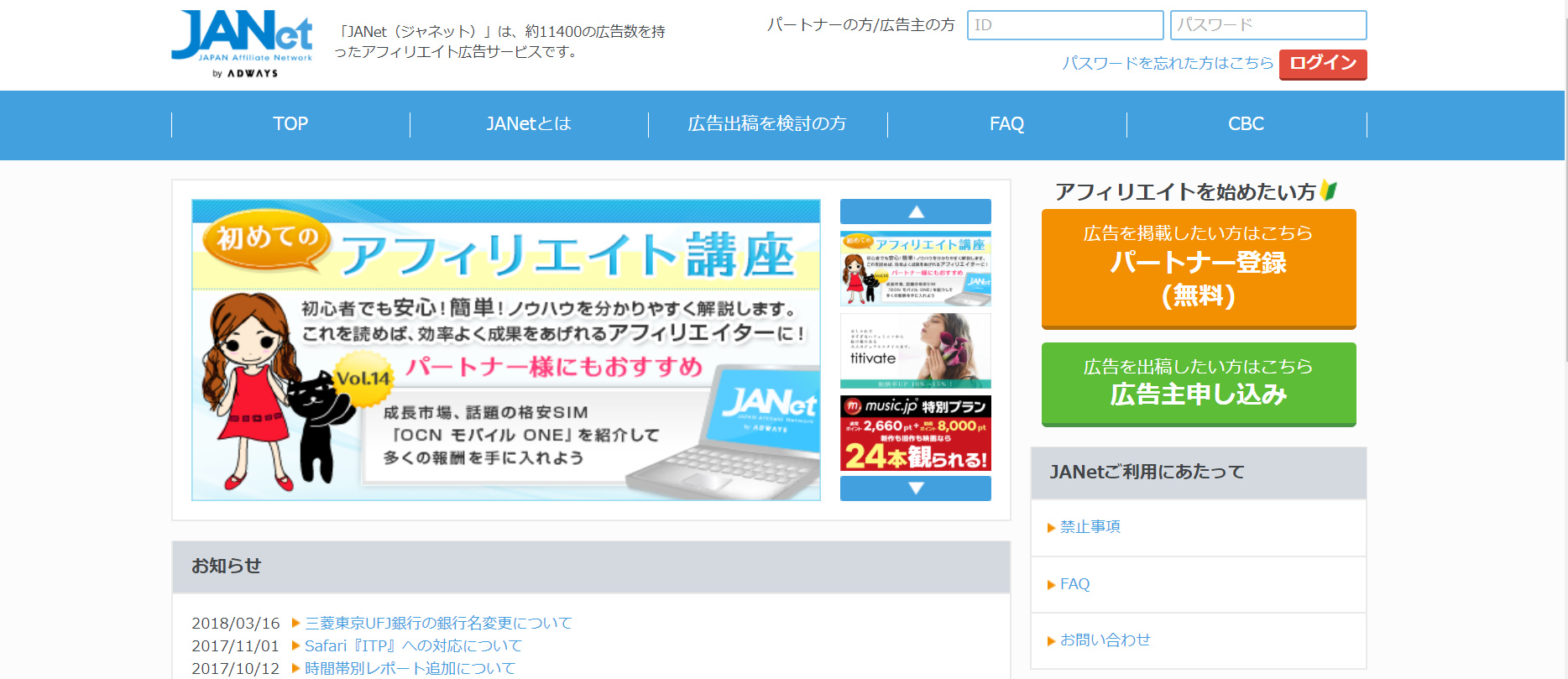Viewport: 1568px width, 679px height.
Task: Click the JANetご利用にあたって header
Action: click(x=1199, y=473)
